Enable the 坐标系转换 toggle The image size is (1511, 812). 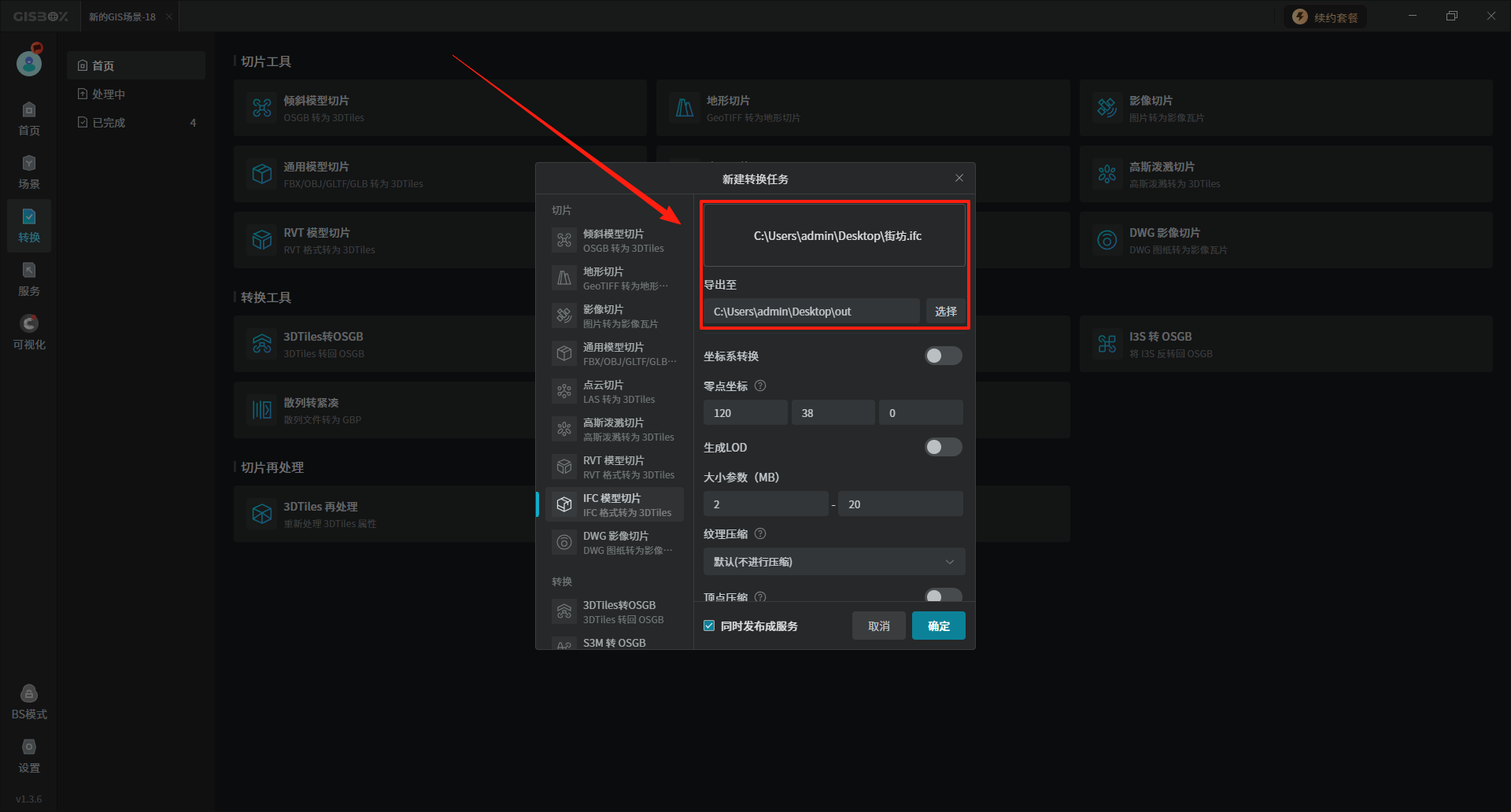pos(943,356)
